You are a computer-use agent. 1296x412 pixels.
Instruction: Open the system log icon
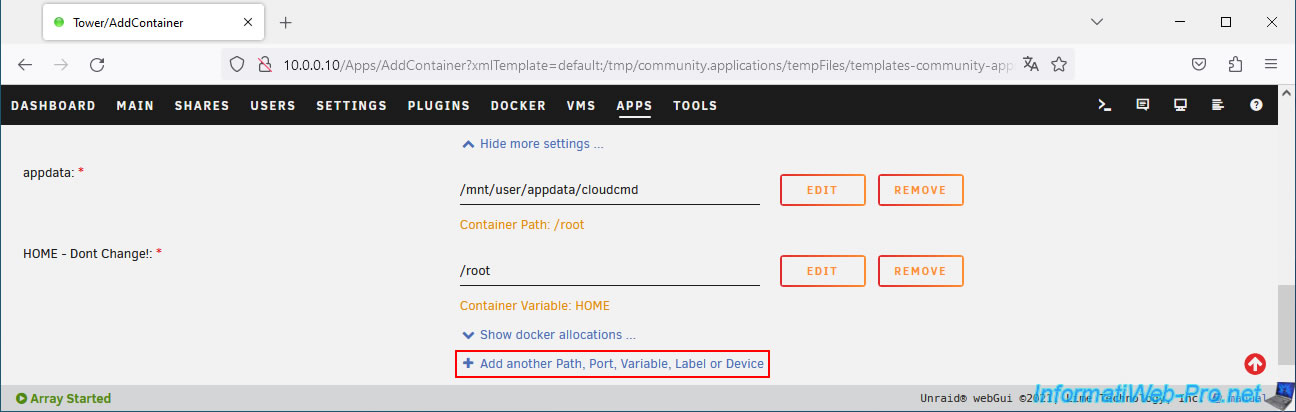point(1218,105)
